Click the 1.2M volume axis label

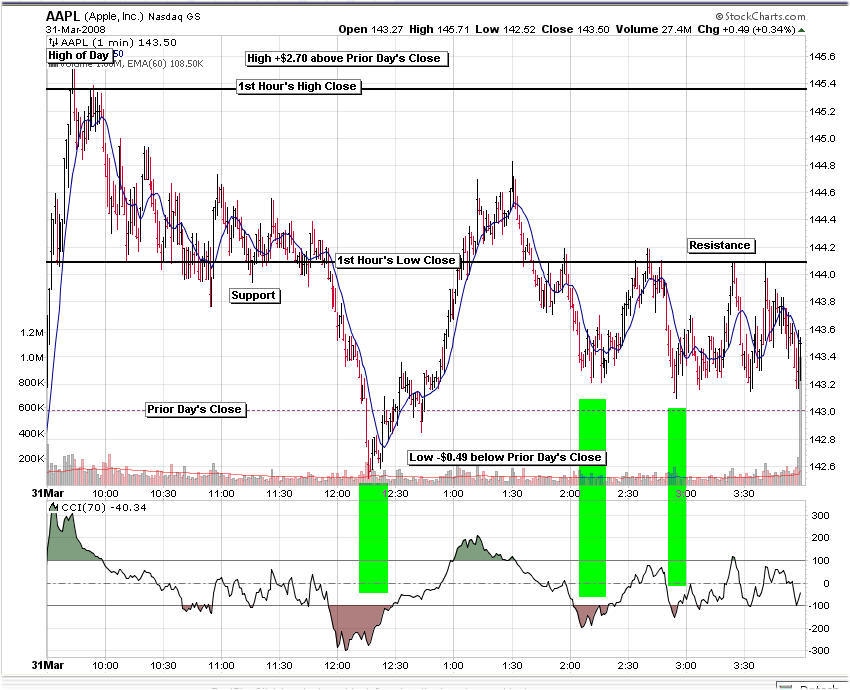pyautogui.click(x=32, y=332)
